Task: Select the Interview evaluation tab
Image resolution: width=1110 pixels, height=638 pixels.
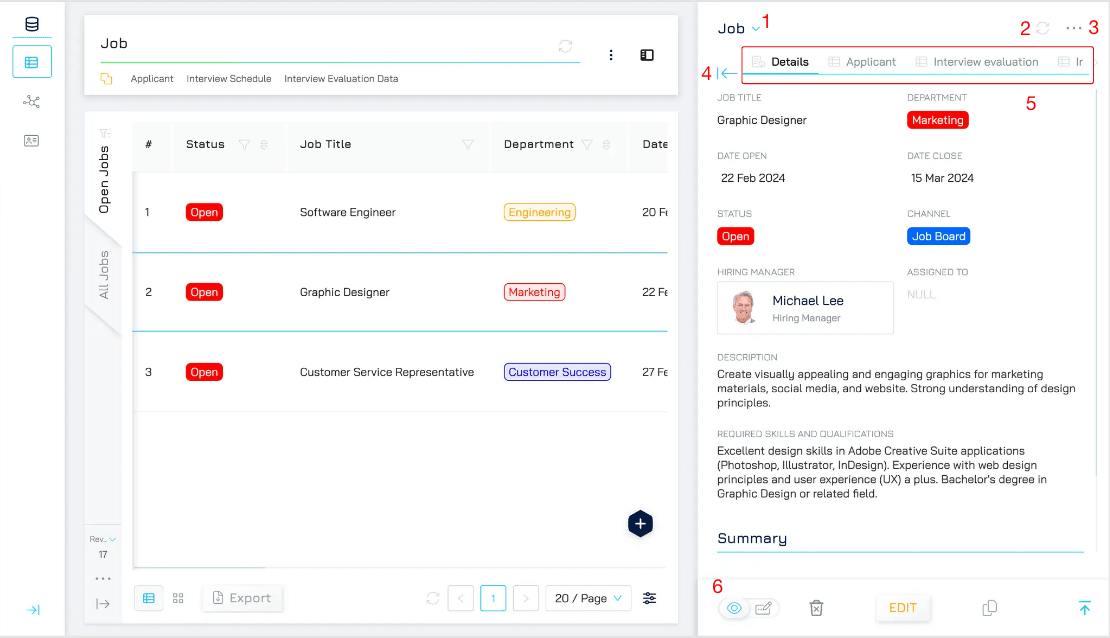Action: pyautogui.click(x=977, y=62)
